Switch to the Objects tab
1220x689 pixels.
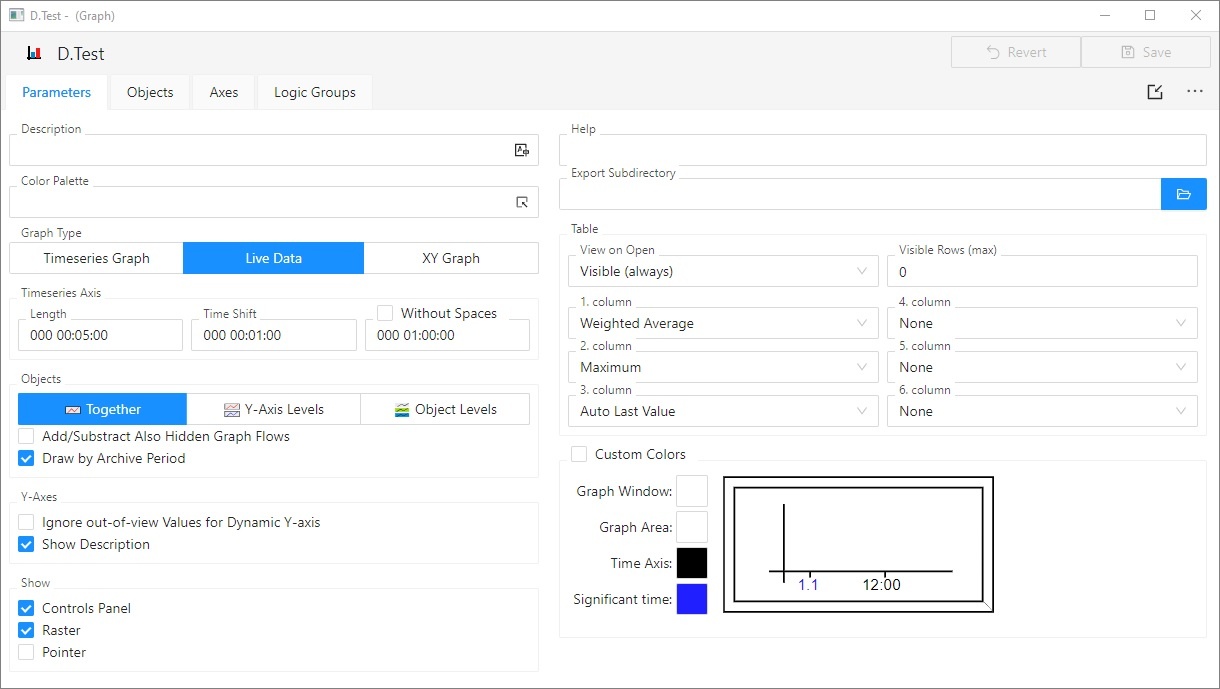[x=150, y=92]
